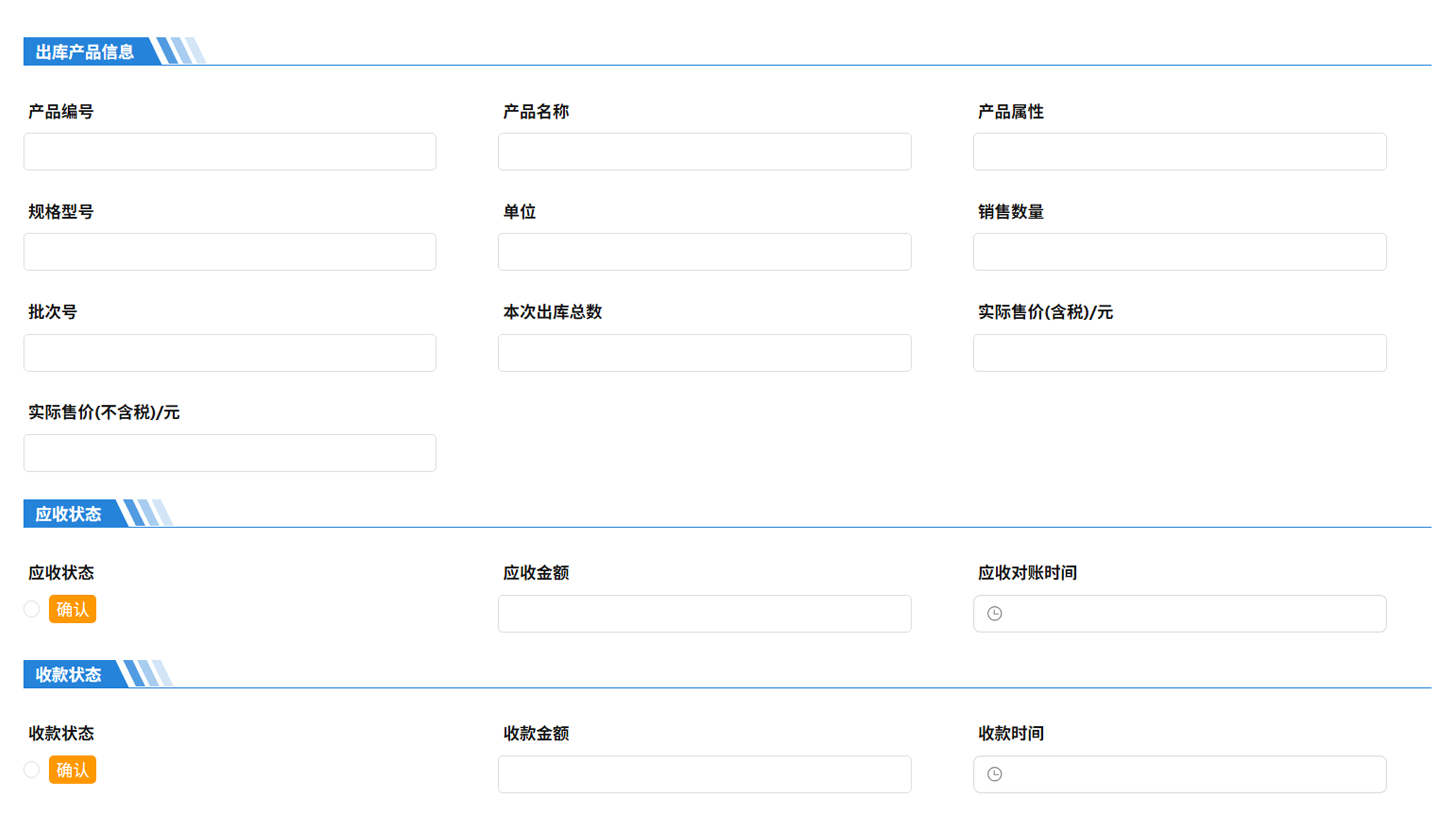Click the 应收对账时间 label
Screen dimensions: 1456x819
[1027, 573]
